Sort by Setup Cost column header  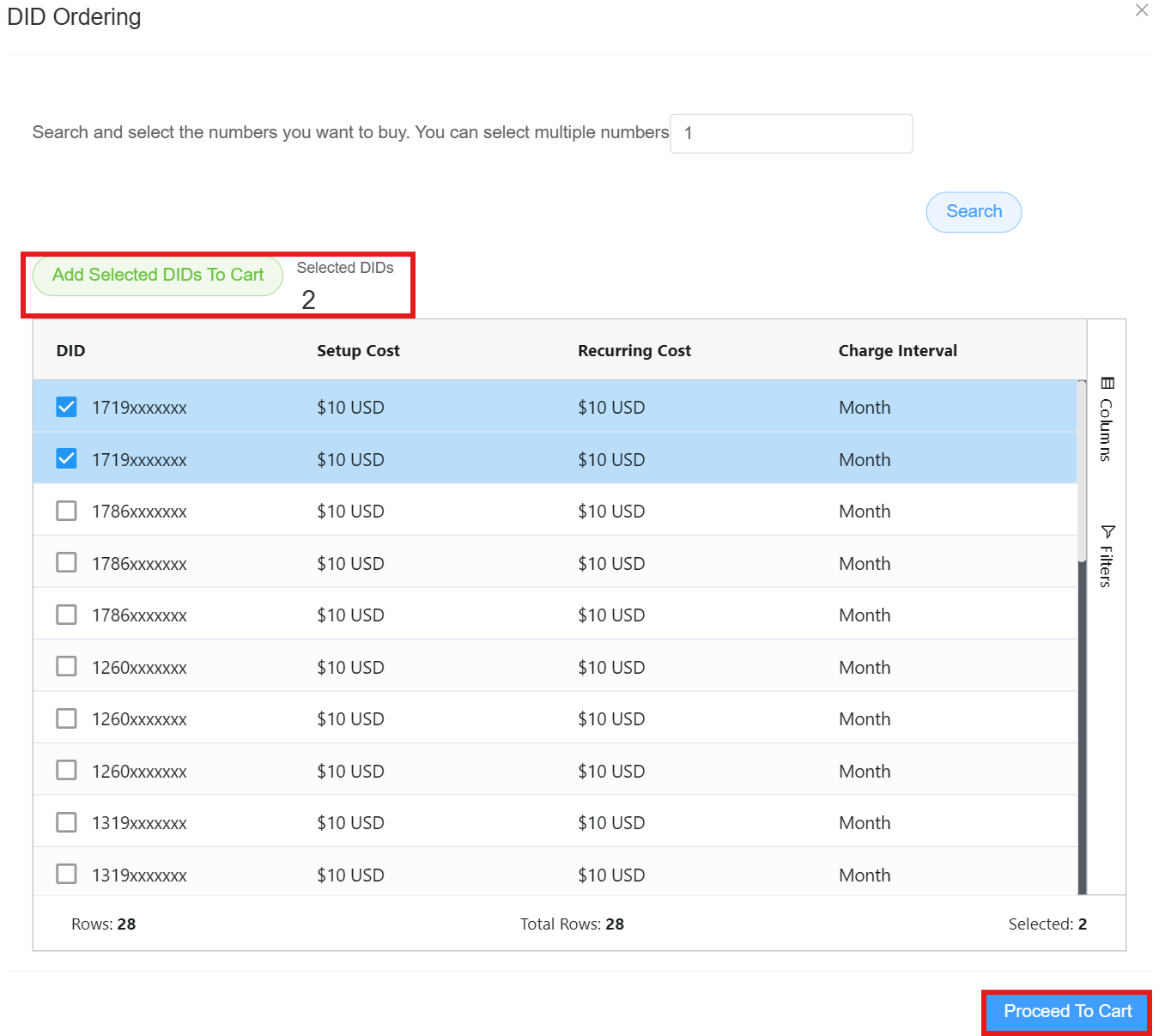click(358, 351)
